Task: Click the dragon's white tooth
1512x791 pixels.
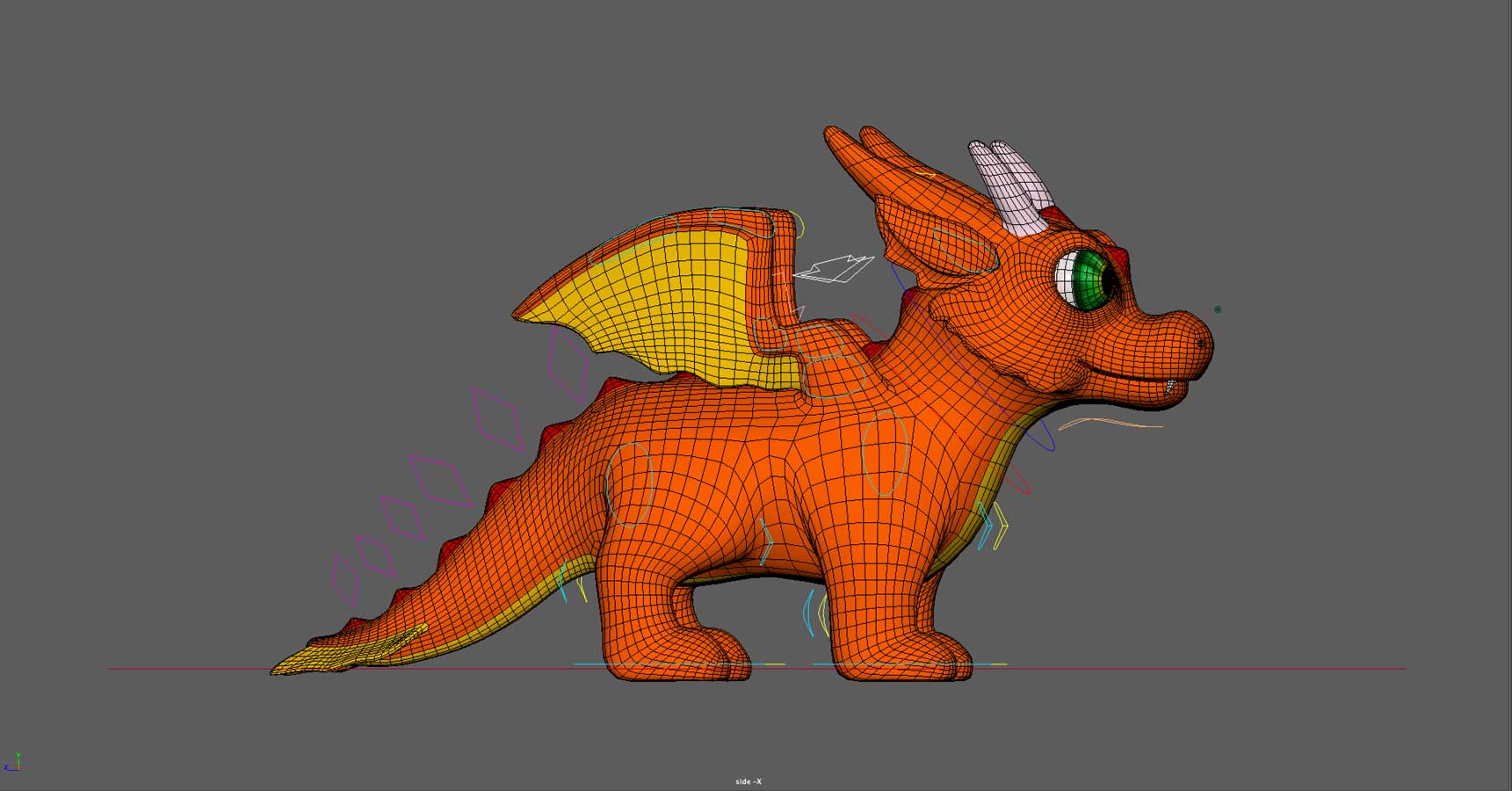Action: [1170, 386]
